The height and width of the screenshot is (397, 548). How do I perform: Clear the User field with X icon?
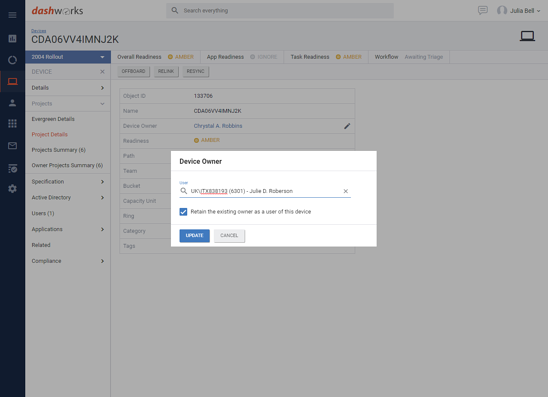[x=345, y=191]
